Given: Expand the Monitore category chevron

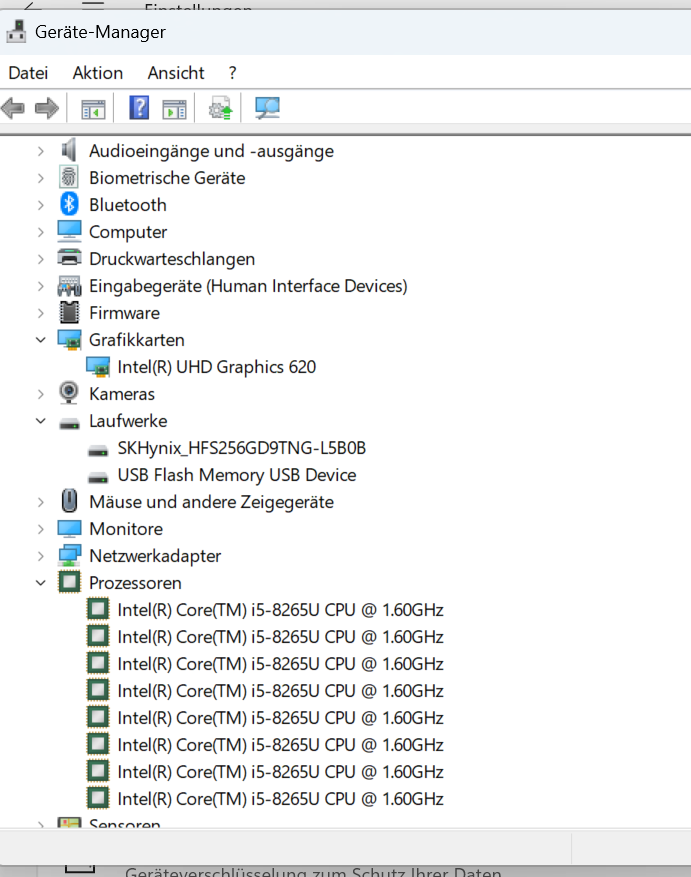Looking at the screenshot, I should coord(40,529).
